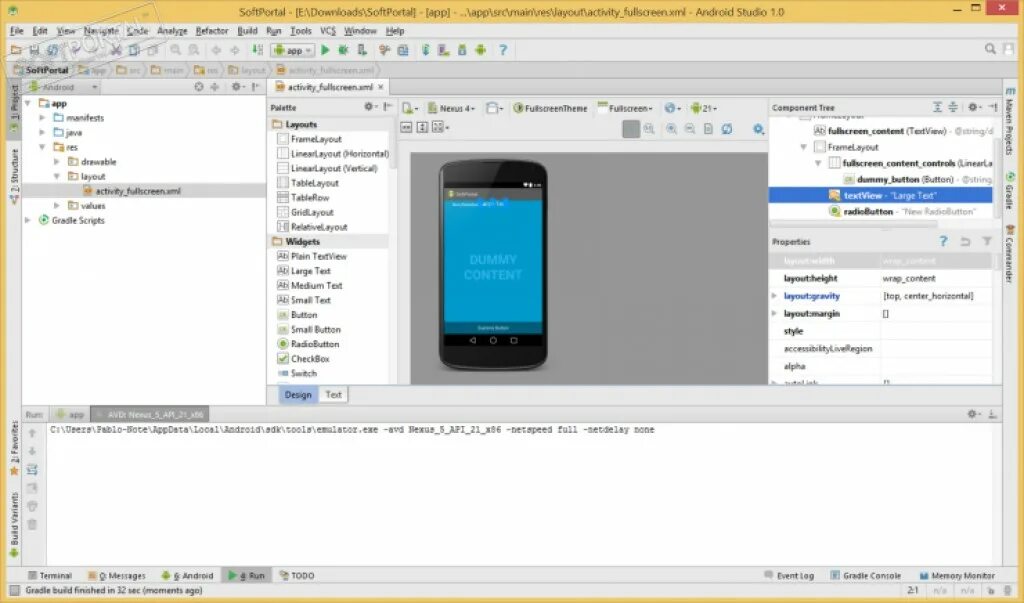Click Collapse All in Component Tree

click(x=953, y=107)
